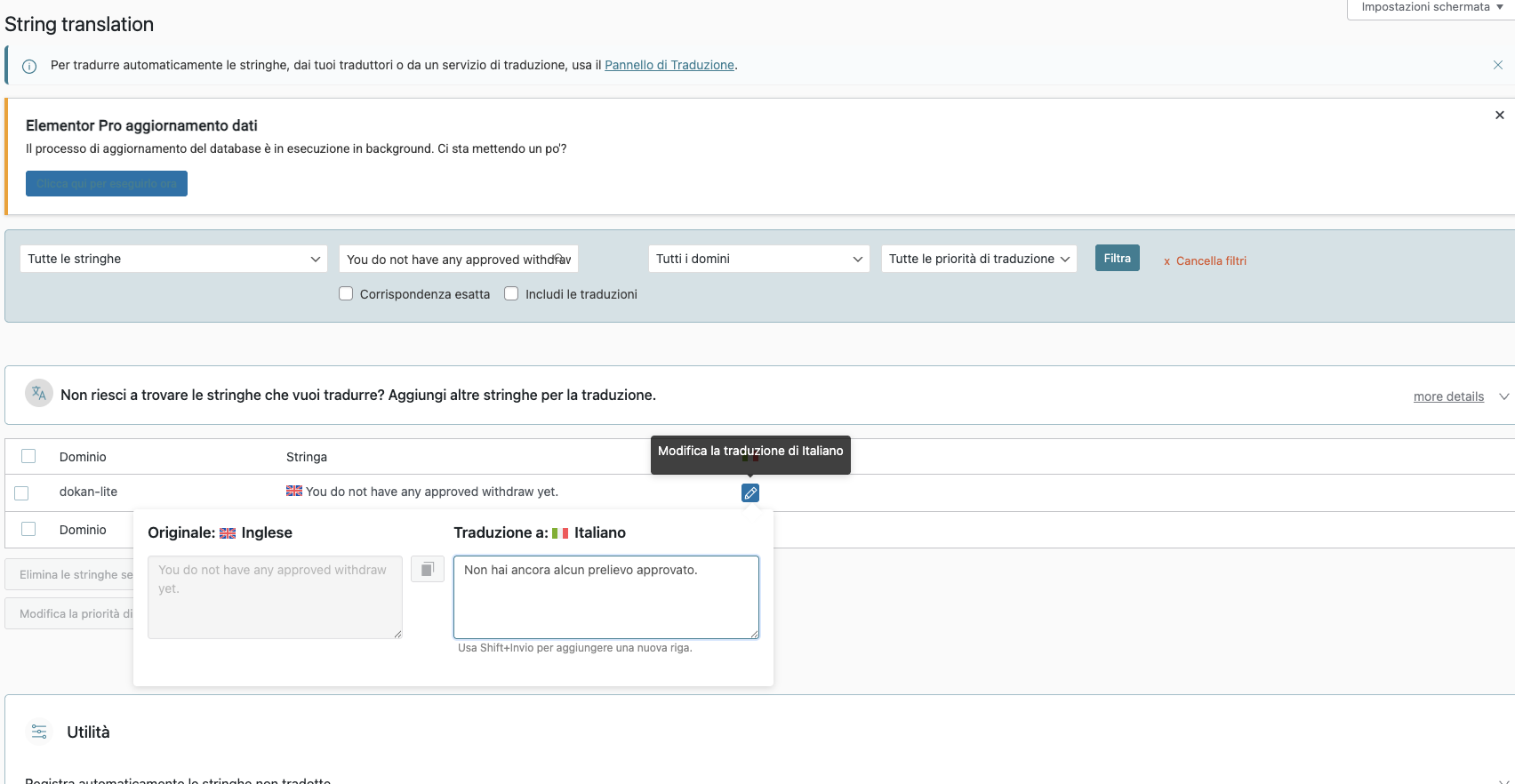Open Tutte le priorità di traduzione dropdown
This screenshot has width=1515, height=784.
(979, 259)
